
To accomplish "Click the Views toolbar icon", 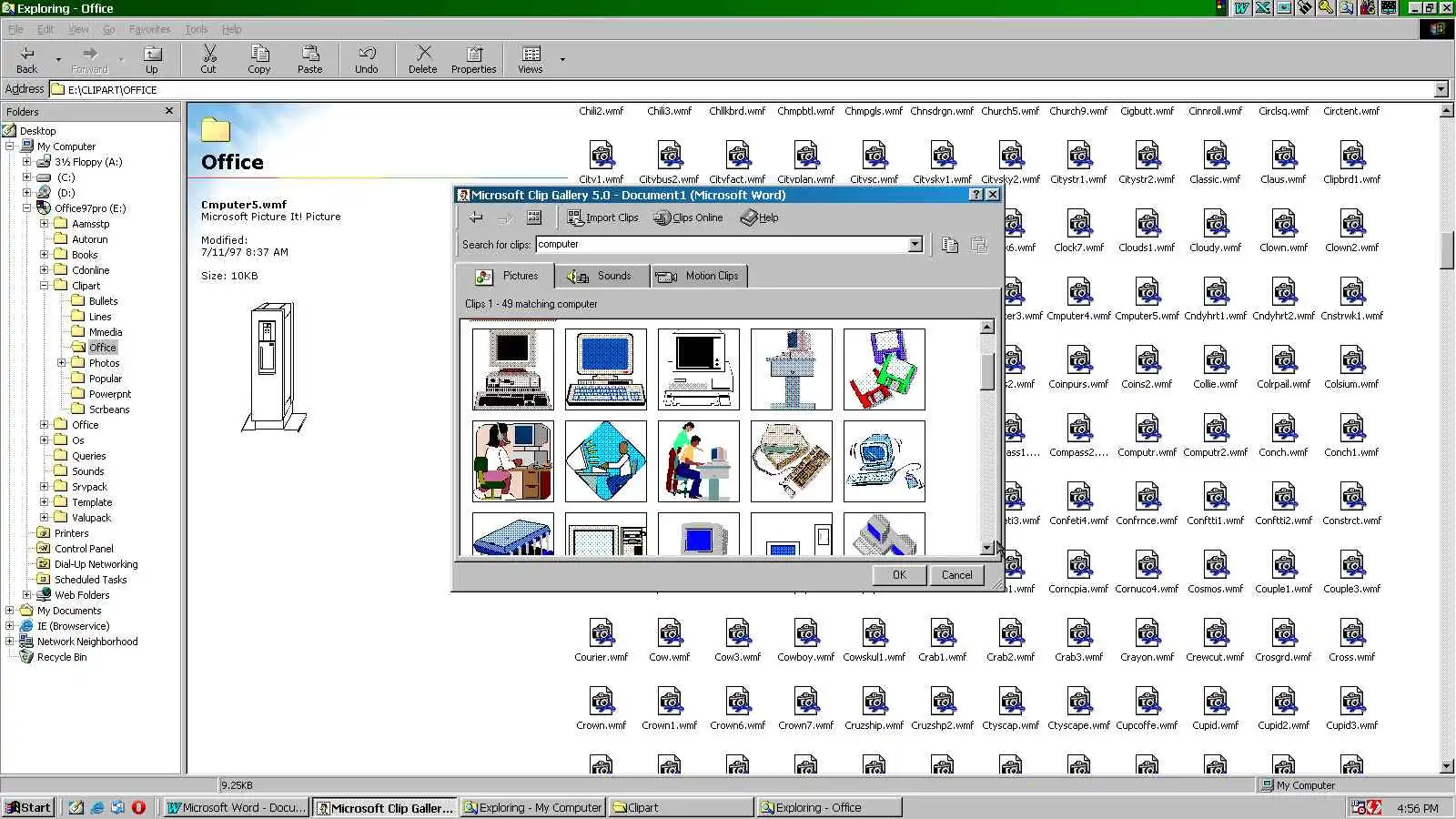I will coord(531,59).
